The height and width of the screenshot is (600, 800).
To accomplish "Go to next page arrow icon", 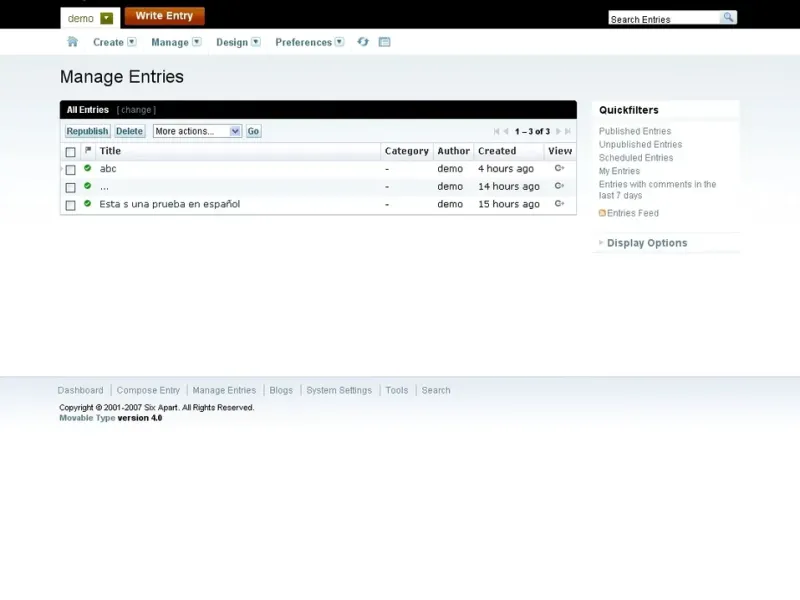I will (558, 131).
